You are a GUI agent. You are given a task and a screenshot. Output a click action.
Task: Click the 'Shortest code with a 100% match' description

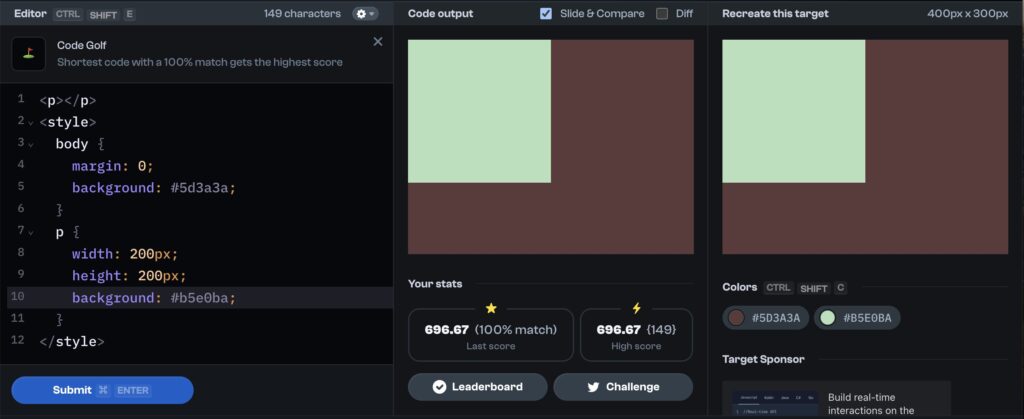(x=200, y=63)
